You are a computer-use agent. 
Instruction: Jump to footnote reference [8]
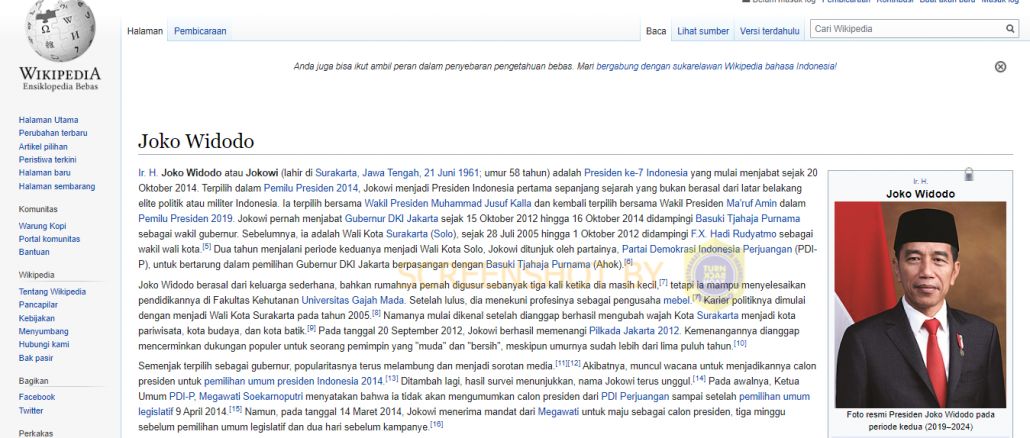tap(376, 313)
